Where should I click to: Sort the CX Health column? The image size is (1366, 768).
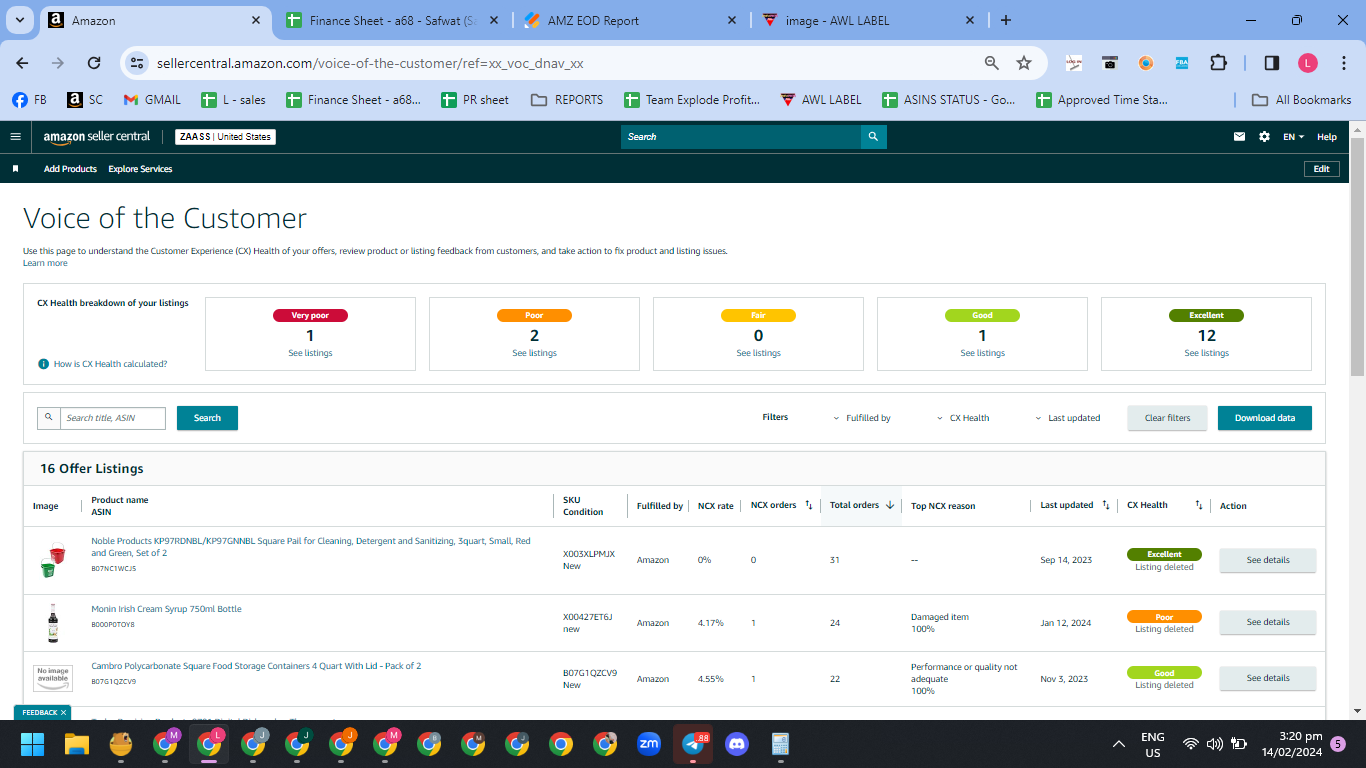(1199, 505)
